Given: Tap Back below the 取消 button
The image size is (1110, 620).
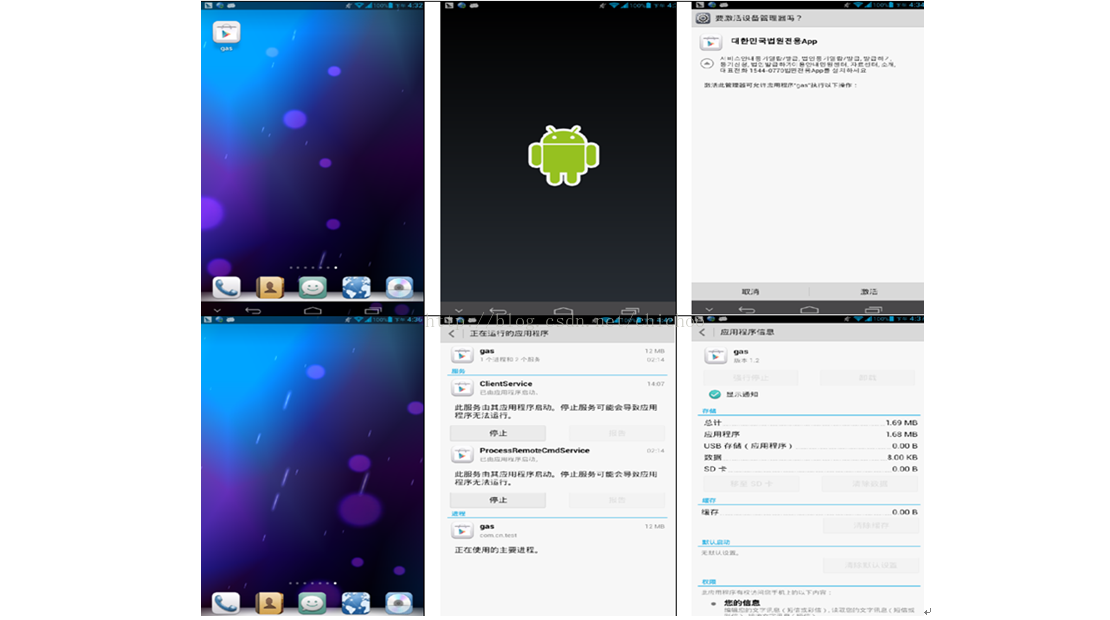Looking at the screenshot, I should click(747, 309).
